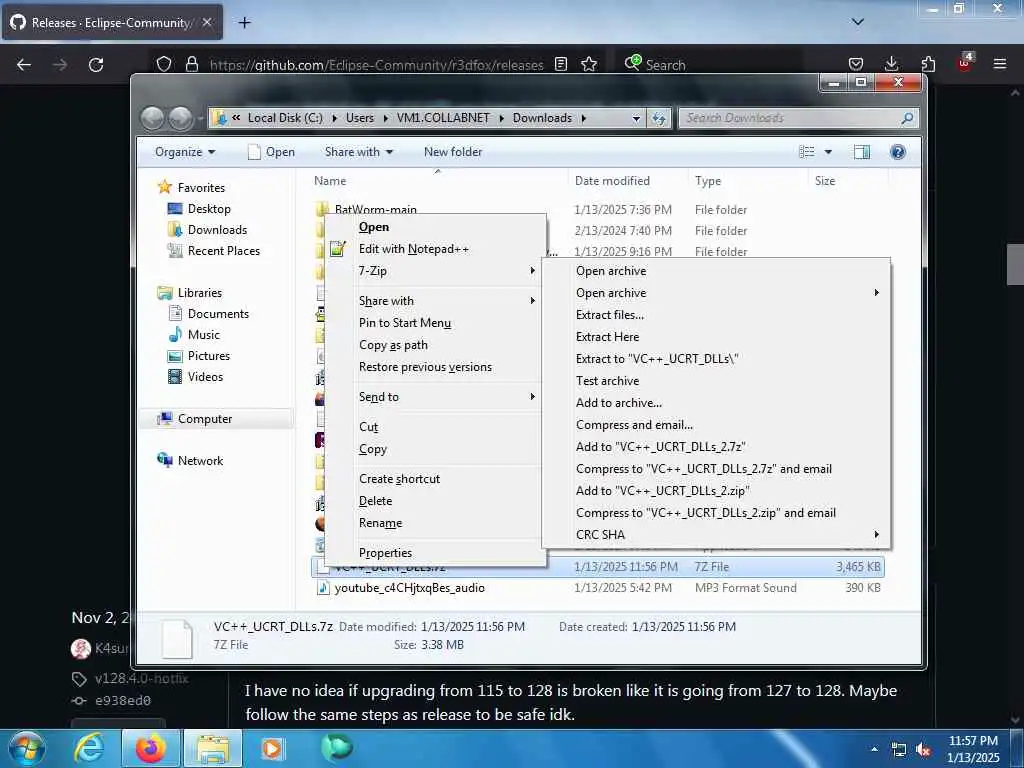Sort by Date modified column header

(612, 181)
